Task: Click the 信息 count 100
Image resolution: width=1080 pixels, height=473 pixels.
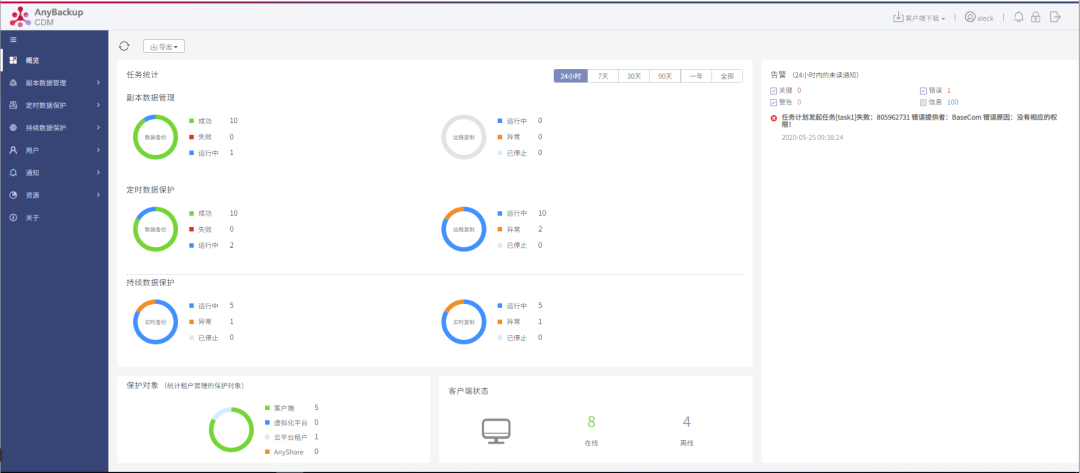Action: [x=953, y=102]
